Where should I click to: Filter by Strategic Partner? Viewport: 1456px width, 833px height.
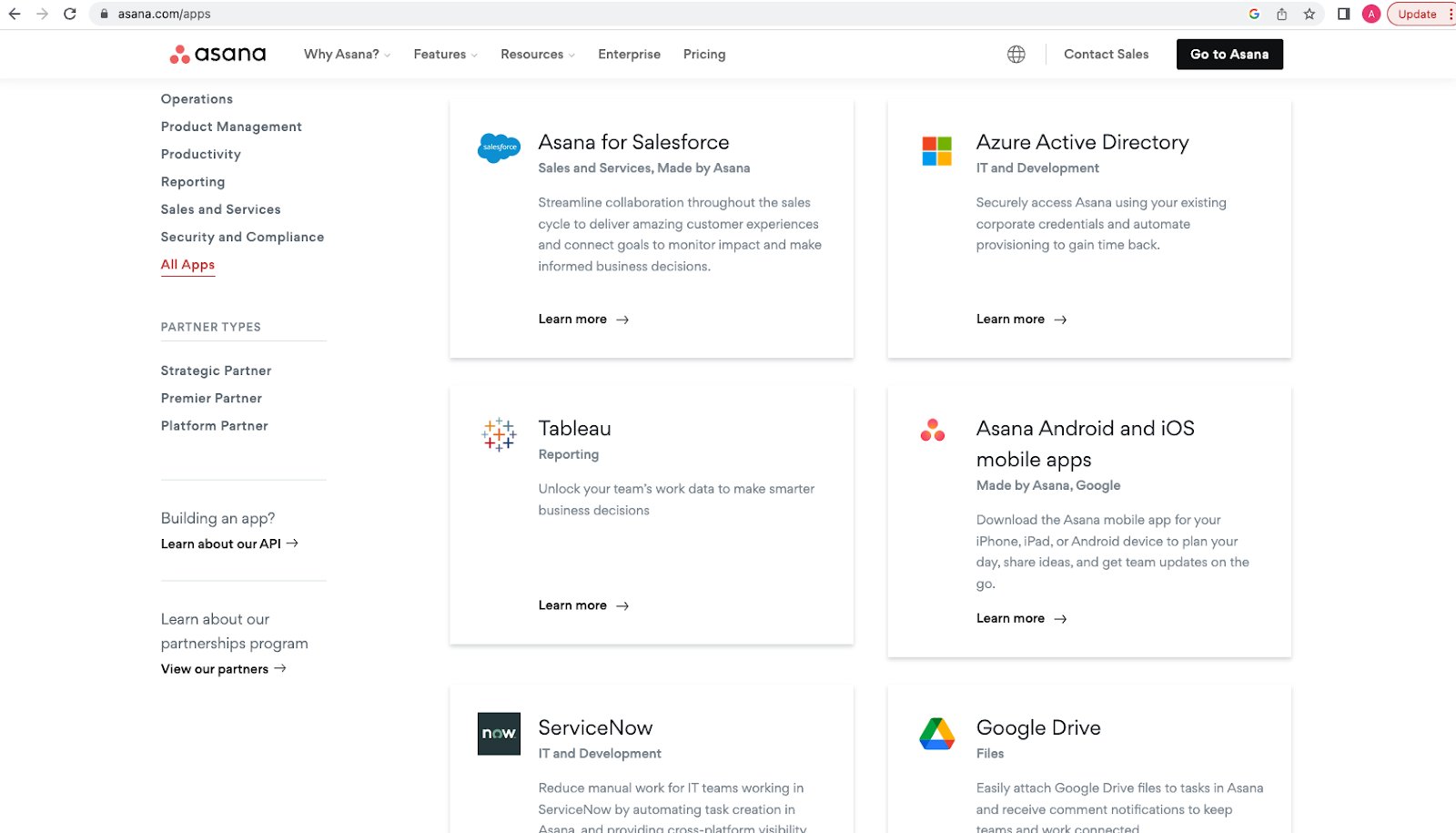click(x=216, y=371)
